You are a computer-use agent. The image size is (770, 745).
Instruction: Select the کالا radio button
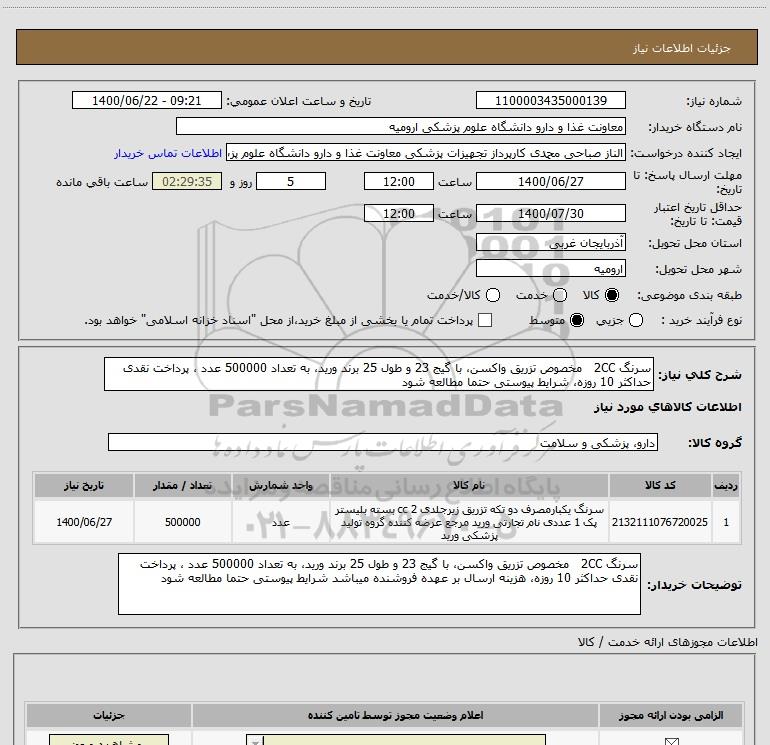coord(612,295)
